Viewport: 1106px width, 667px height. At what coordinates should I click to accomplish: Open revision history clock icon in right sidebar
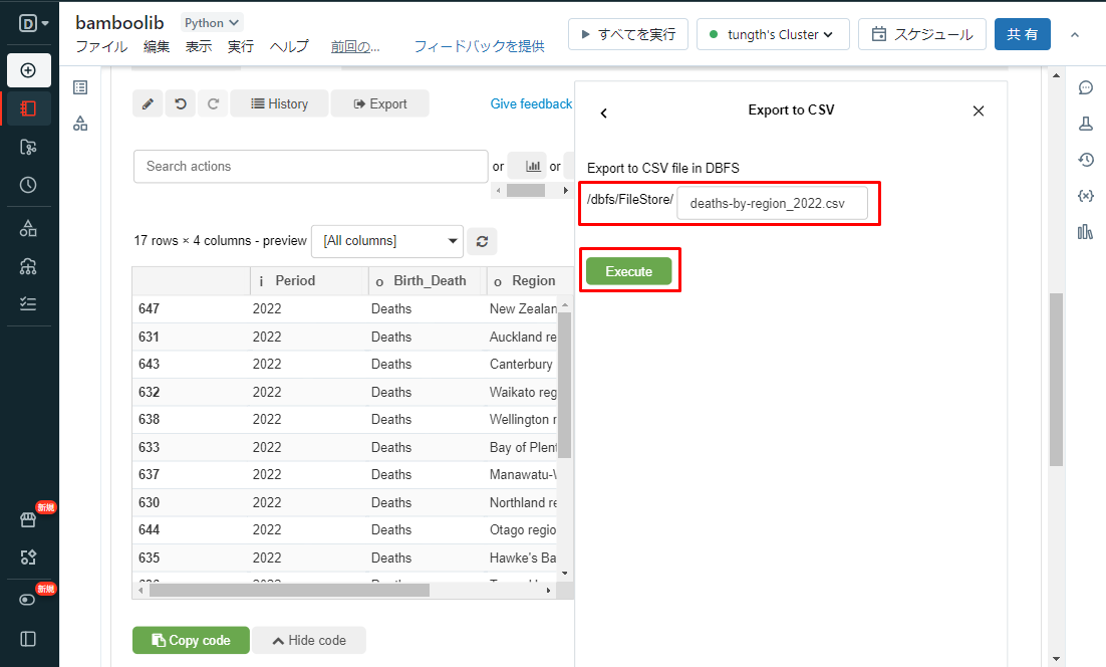tap(1085, 160)
